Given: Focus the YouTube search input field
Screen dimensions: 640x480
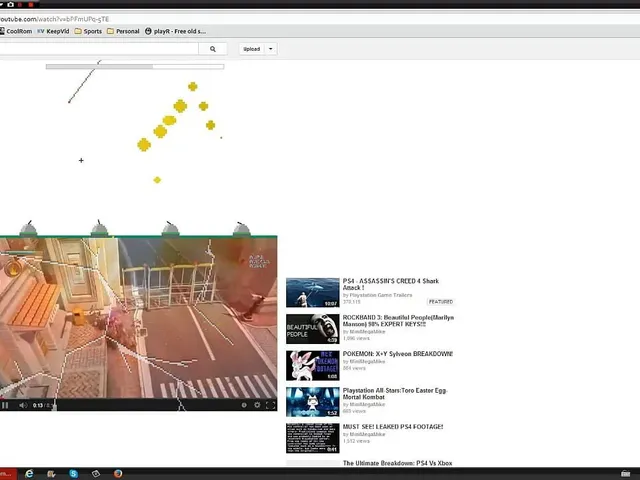Looking at the screenshot, I should pos(99,49).
